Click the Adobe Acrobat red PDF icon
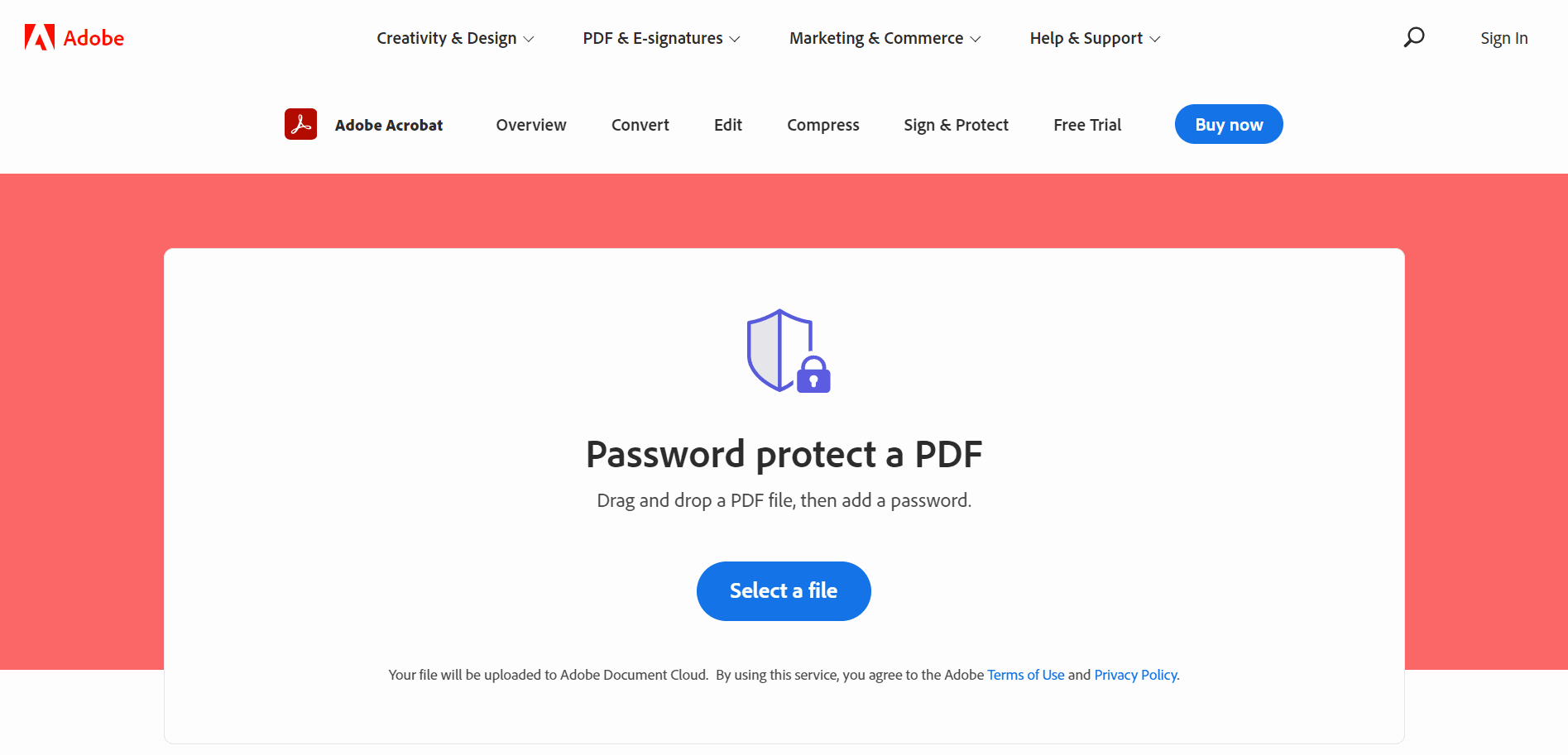The width and height of the screenshot is (1568, 755). 301,124
